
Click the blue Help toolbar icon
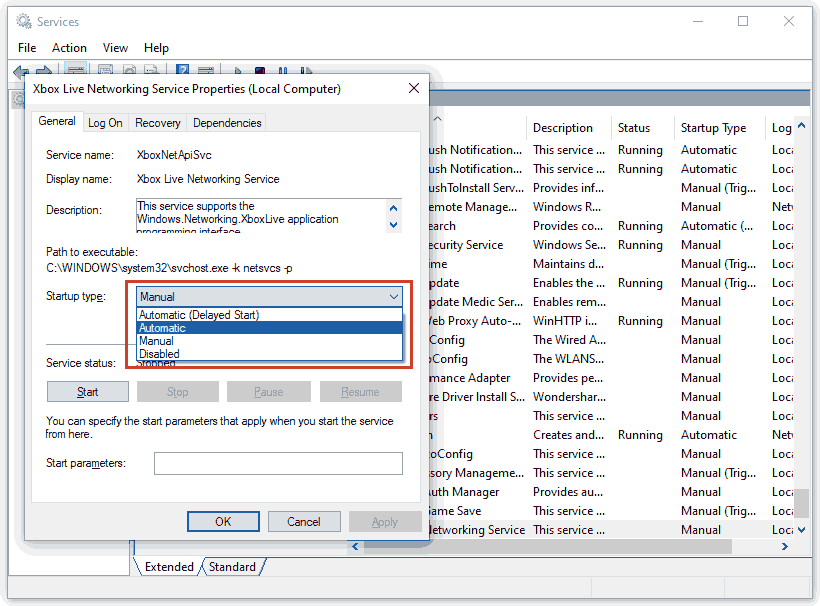[183, 70]
